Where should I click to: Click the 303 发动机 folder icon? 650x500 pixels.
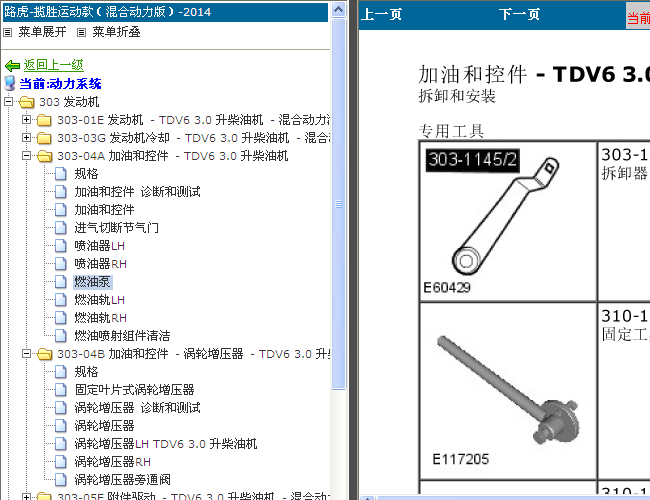[x=27, y=102]
